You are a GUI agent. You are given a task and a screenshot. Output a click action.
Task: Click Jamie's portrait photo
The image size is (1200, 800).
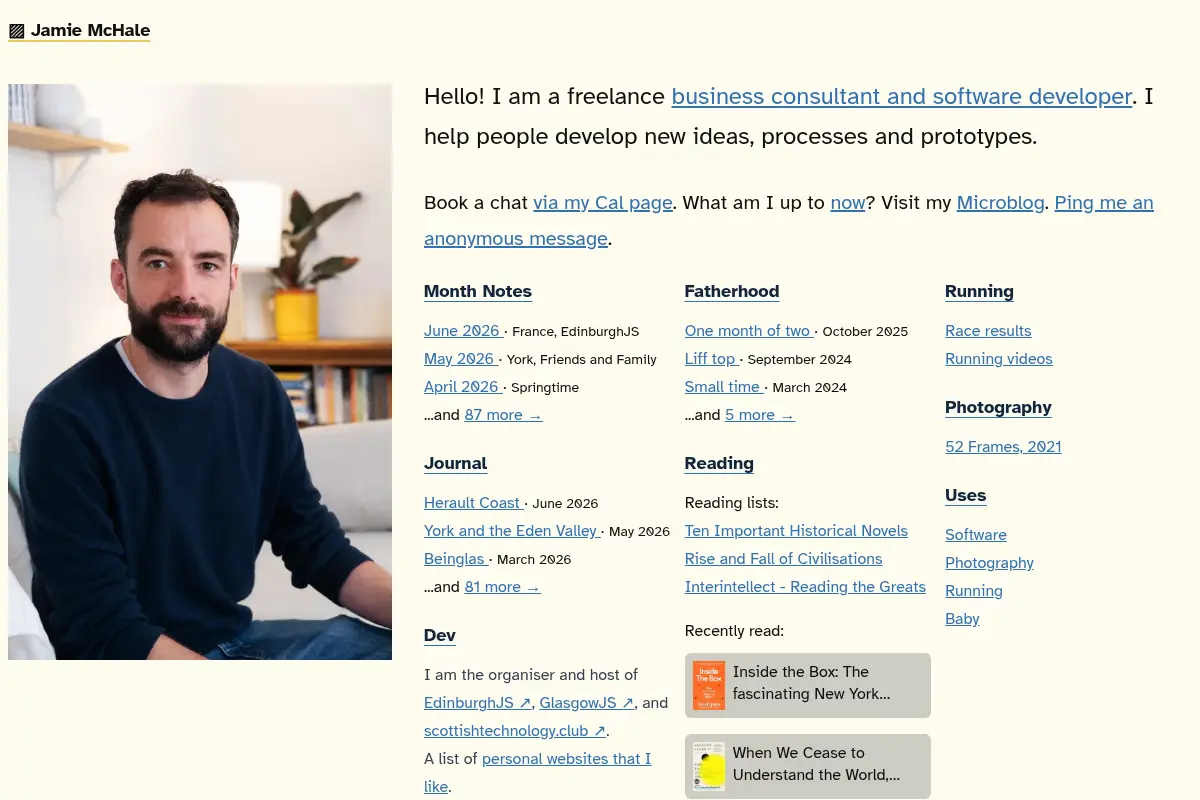200,372
